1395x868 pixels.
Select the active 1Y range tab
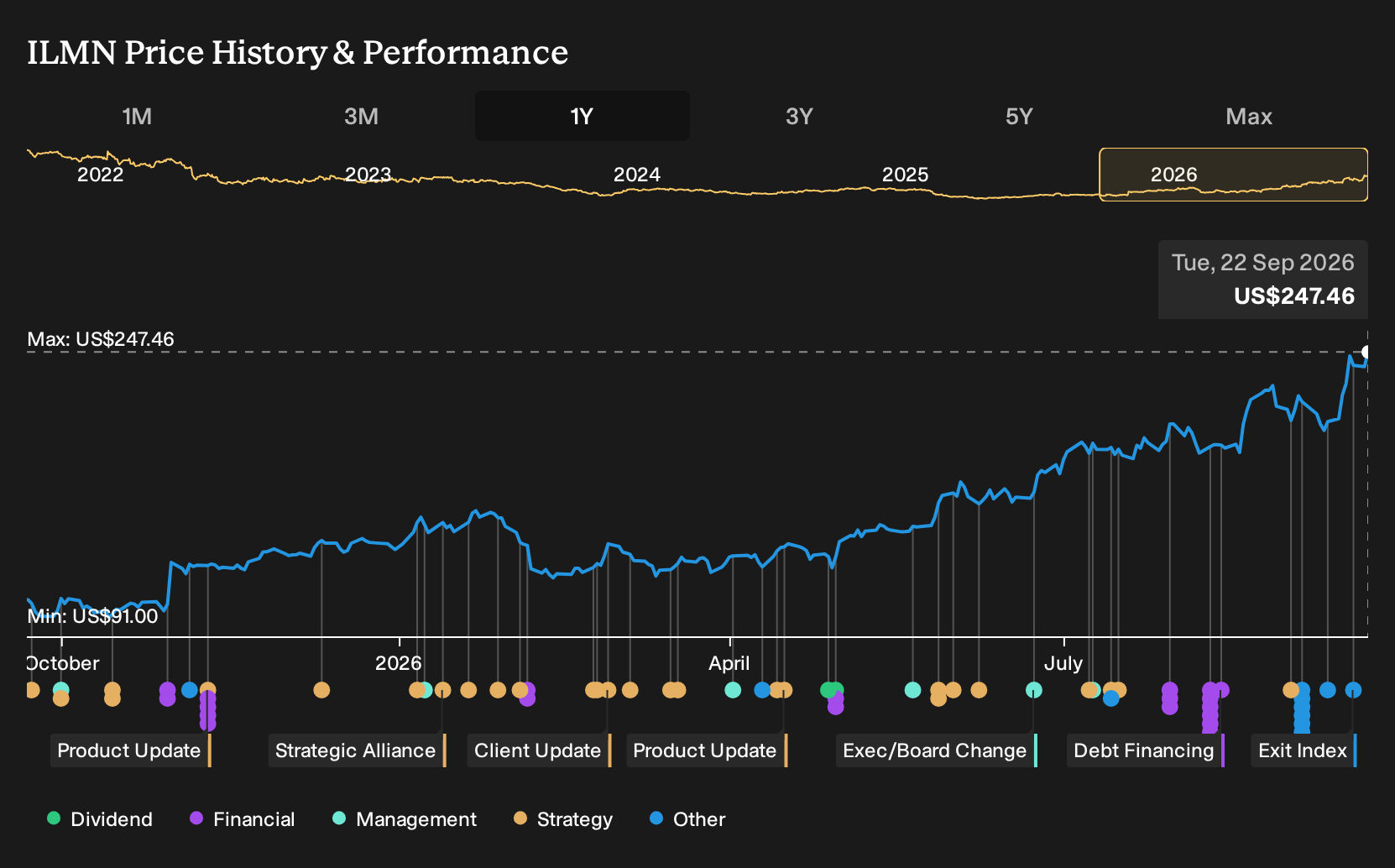[x=583, y=116]
